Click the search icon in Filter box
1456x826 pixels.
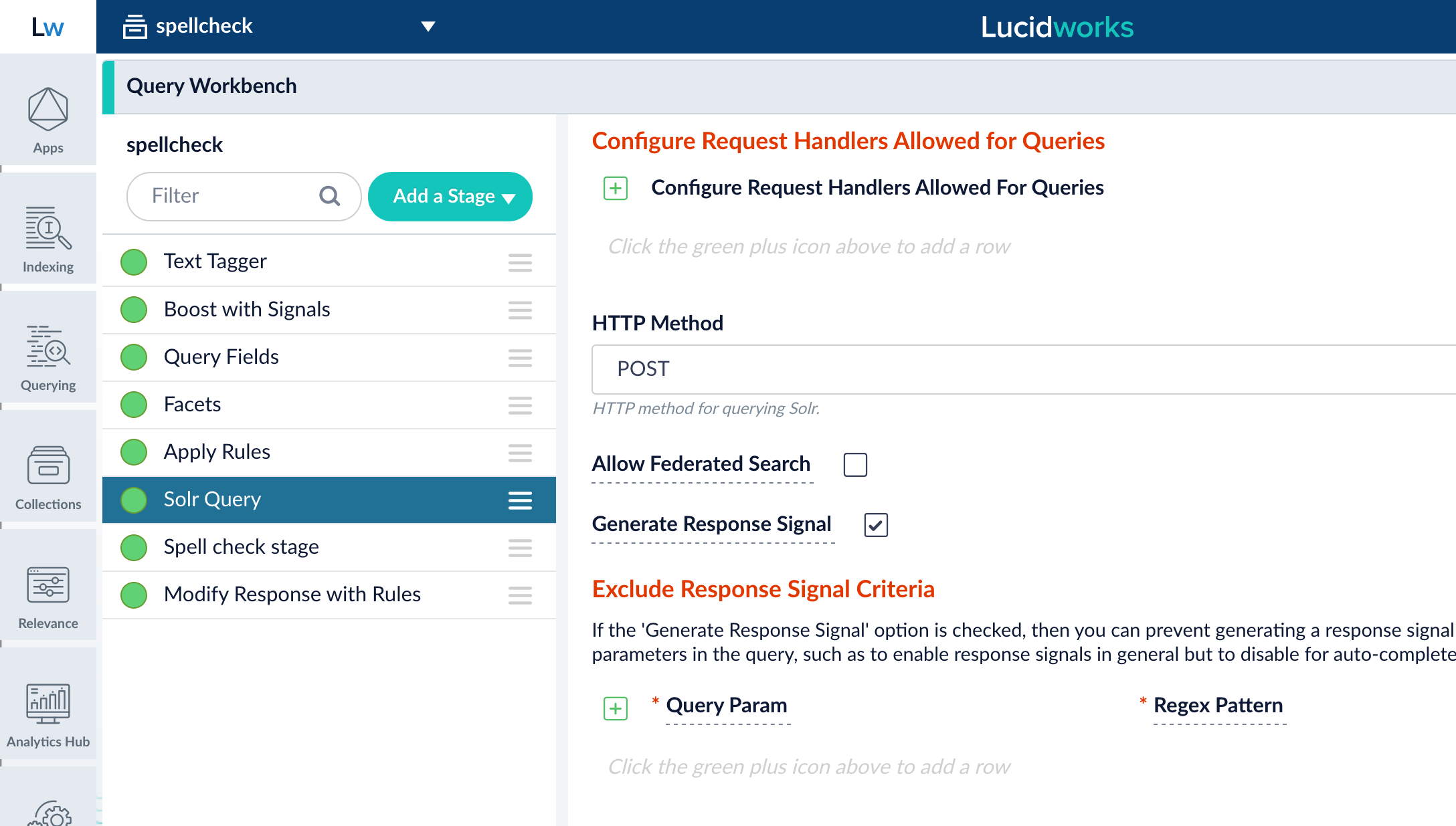pyautogui.click(x=330, y=196)
